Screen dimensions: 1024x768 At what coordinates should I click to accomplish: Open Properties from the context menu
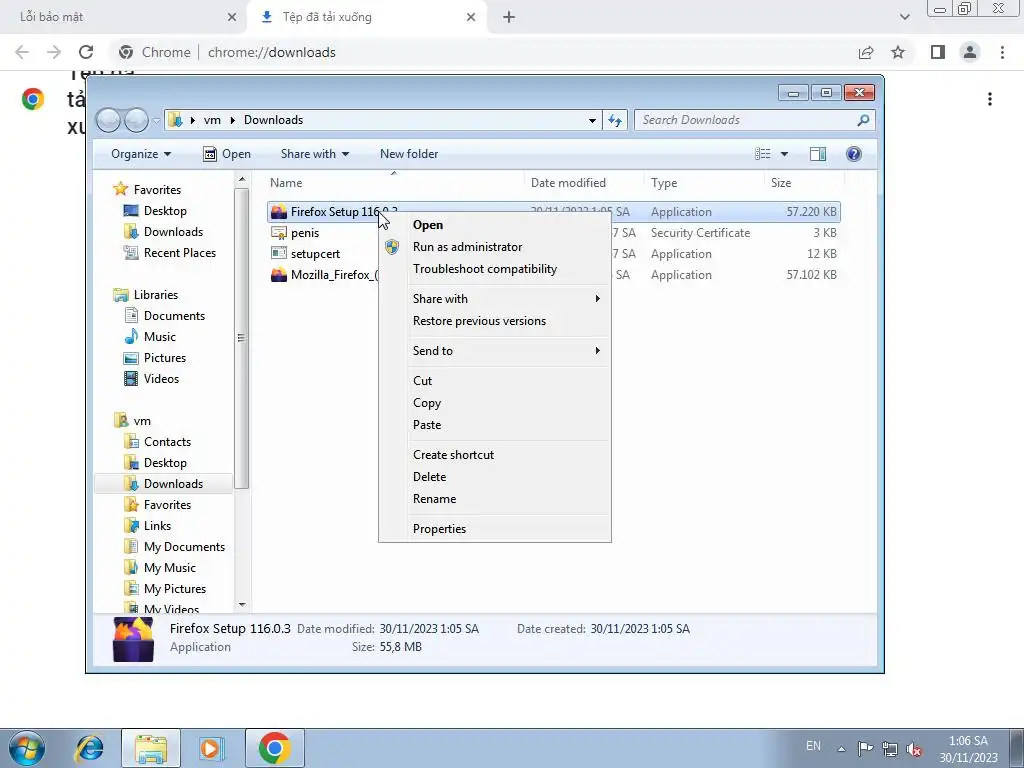(x=440, y=529)
